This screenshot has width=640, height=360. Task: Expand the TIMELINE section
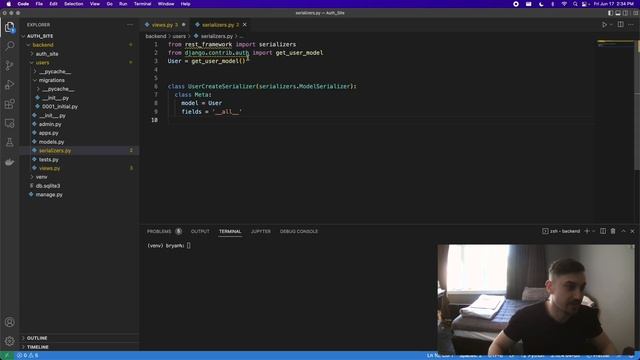click(x=38, y=347)
